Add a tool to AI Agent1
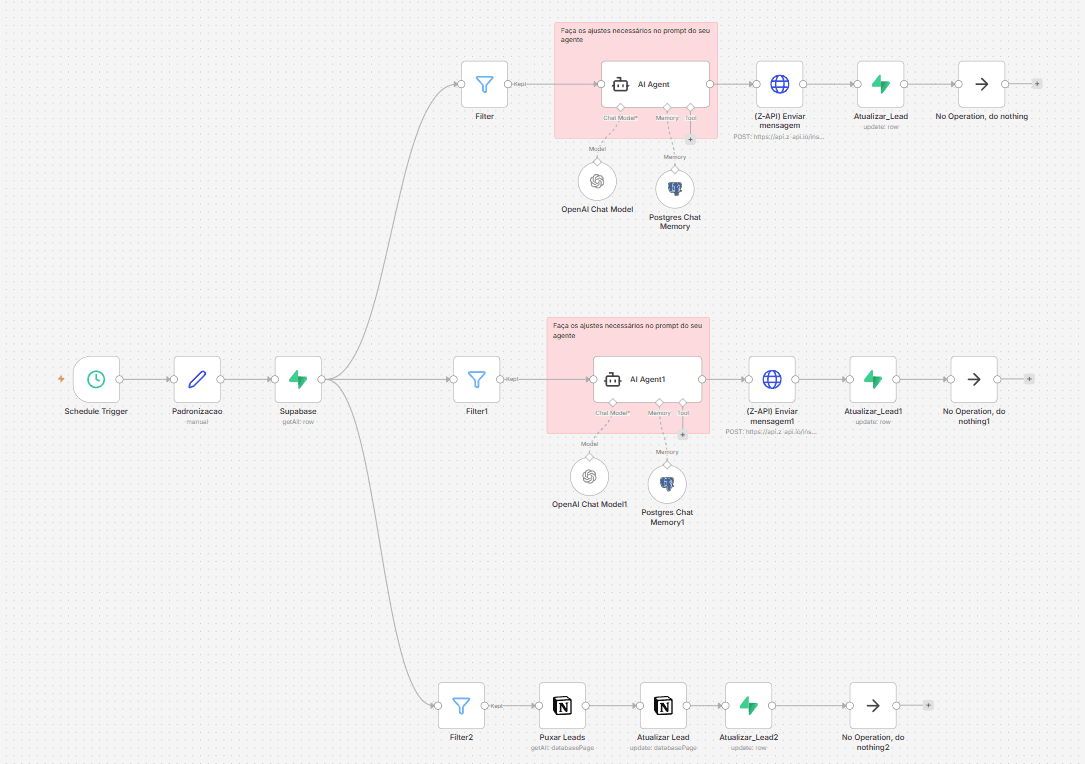Screen dimensions: 1085x764 (682, 435)
